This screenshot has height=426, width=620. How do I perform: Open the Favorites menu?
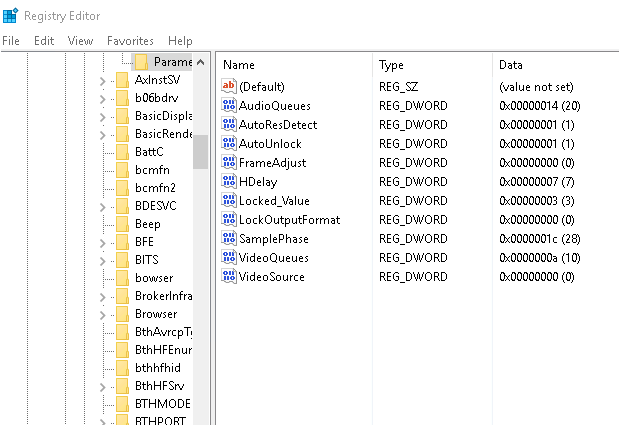tap(130, 41)
